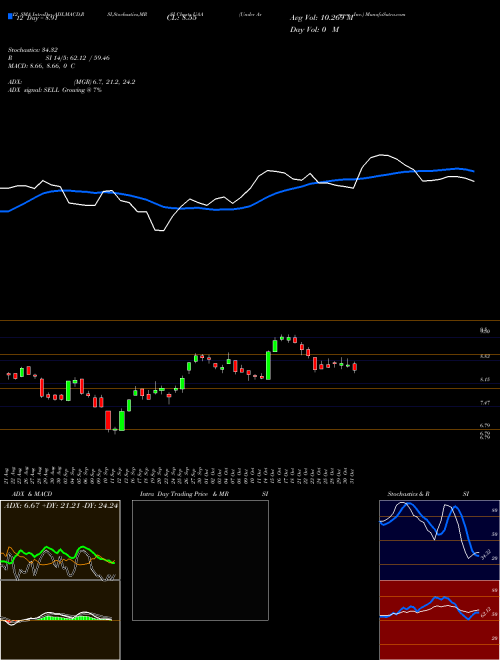Click the ADX: 6.67 +DY: 21.21 header
This screenshot has width=500, height=660.
click(x=61, y=506)
